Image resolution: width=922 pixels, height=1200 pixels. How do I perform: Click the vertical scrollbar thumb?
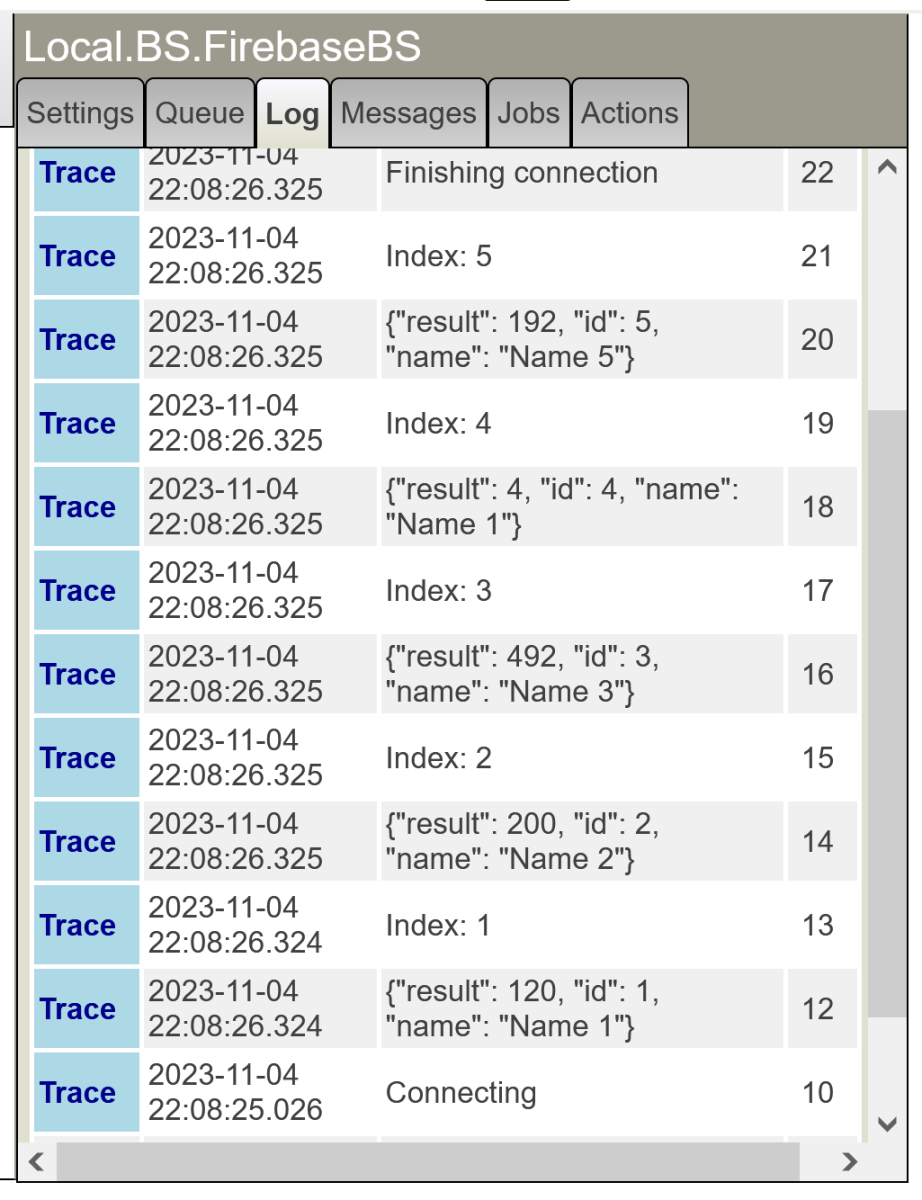[886, 710]
